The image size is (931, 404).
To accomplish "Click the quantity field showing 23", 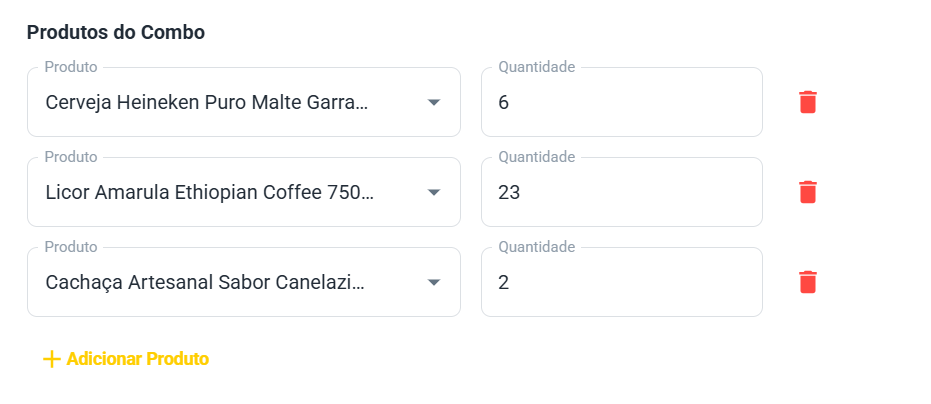I will click(x=620, y=192).
